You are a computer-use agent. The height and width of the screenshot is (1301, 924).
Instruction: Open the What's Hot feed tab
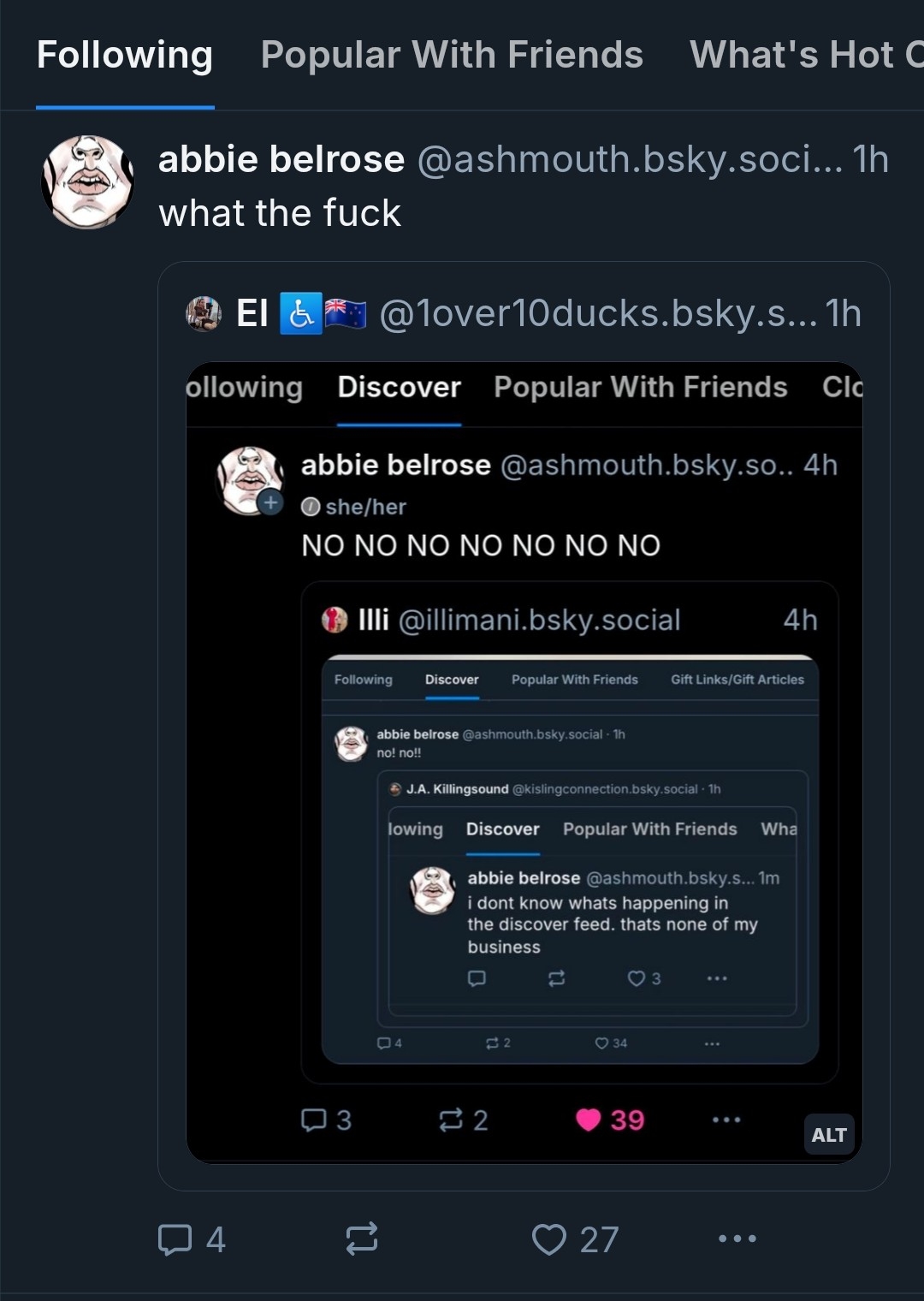pos(804,56)
